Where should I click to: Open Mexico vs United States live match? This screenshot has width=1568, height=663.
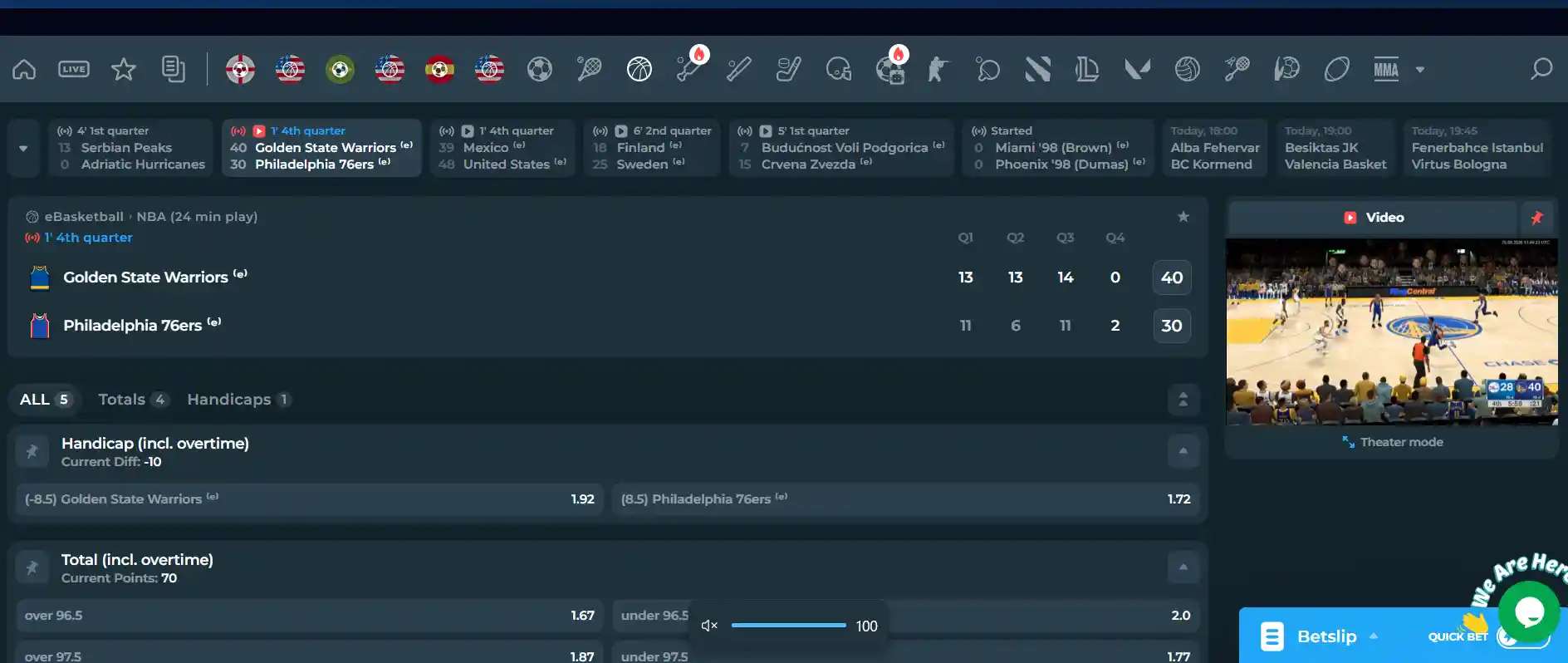click(502, 148)
